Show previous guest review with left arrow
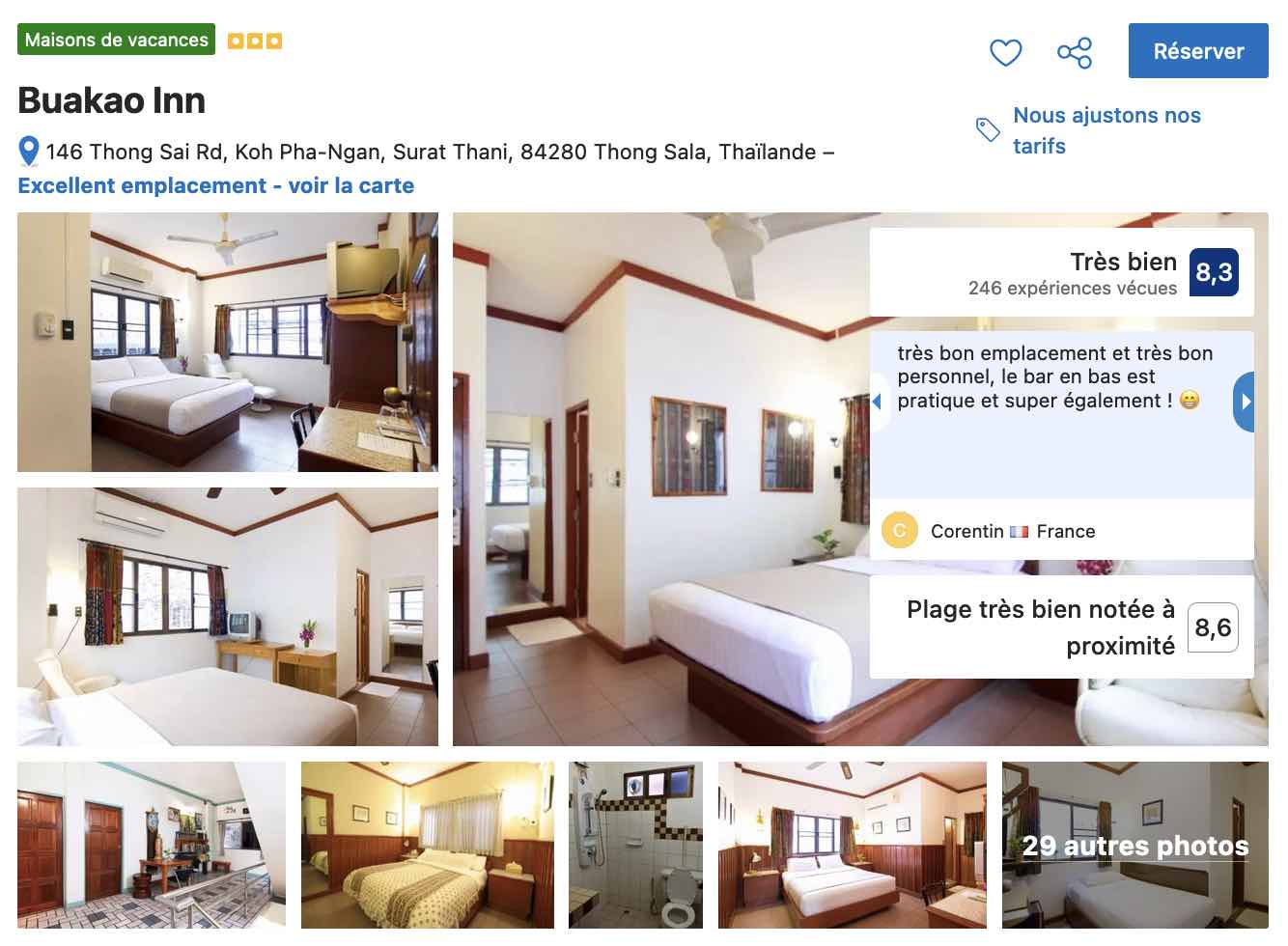Viewport: 1288px width, 946px height. coord(877,402)
